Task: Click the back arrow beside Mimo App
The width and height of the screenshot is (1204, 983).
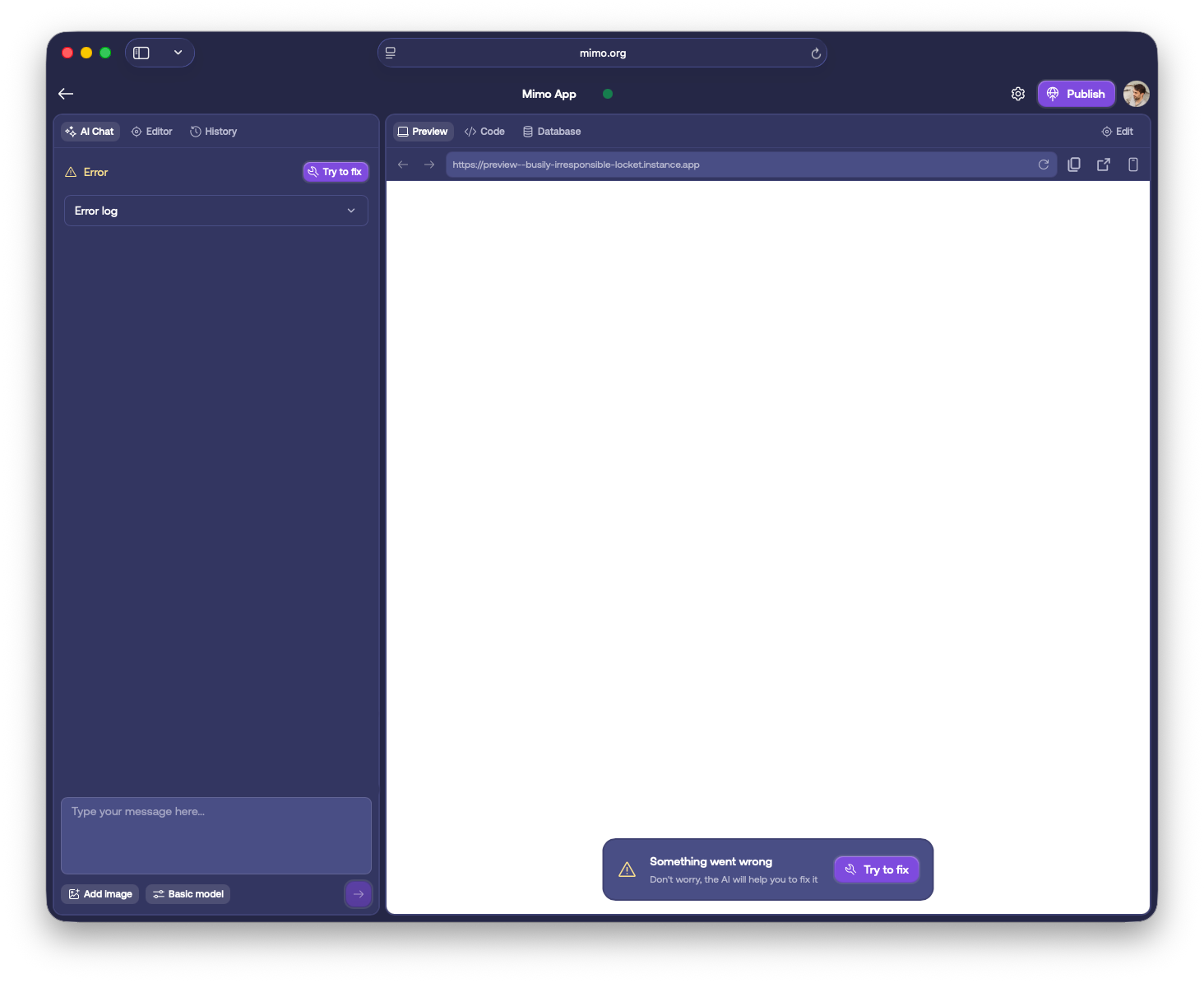Action: [66, 94]
